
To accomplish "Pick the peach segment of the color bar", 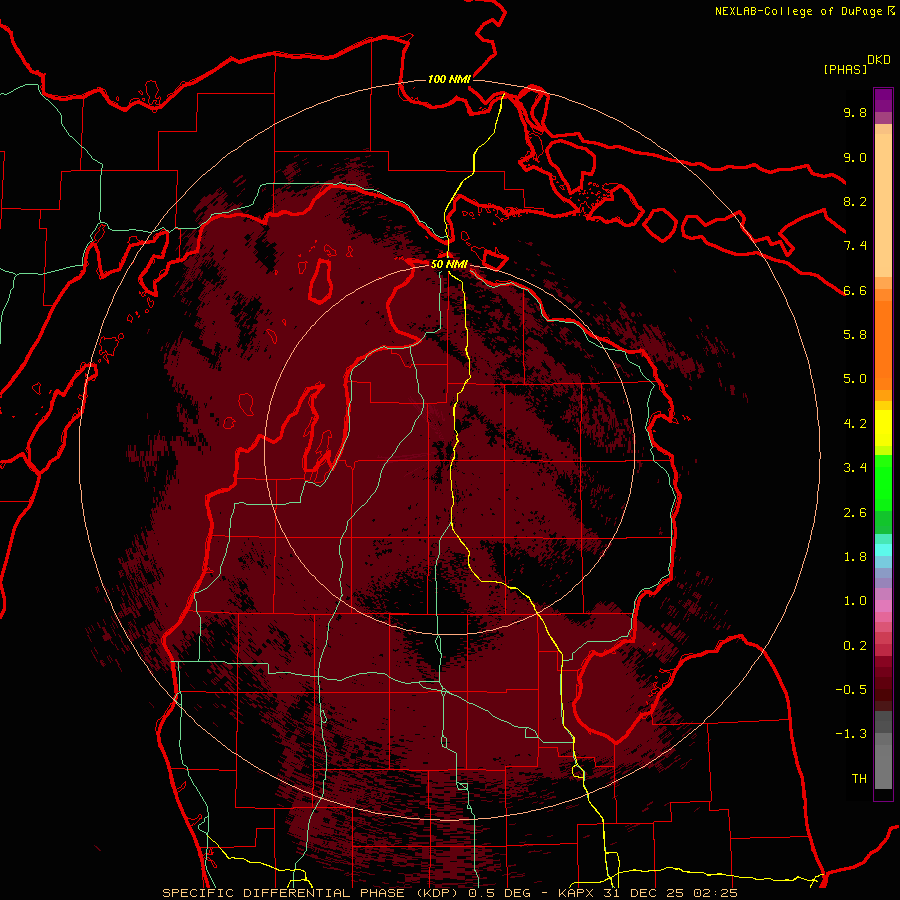I will pyautogui.click(x=883, y=207).
